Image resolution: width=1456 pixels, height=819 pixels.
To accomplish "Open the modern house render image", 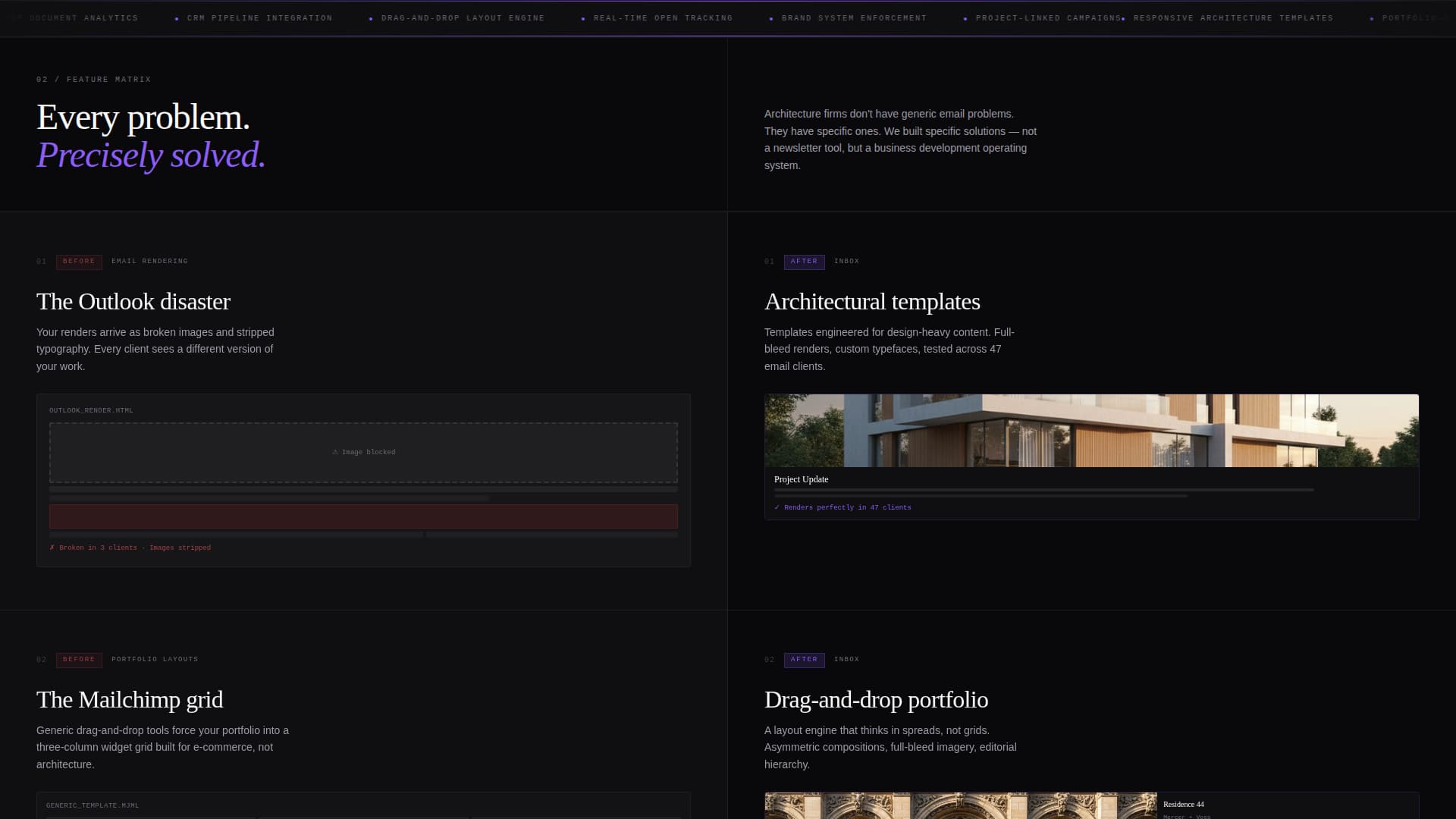I will (1091, 431).
